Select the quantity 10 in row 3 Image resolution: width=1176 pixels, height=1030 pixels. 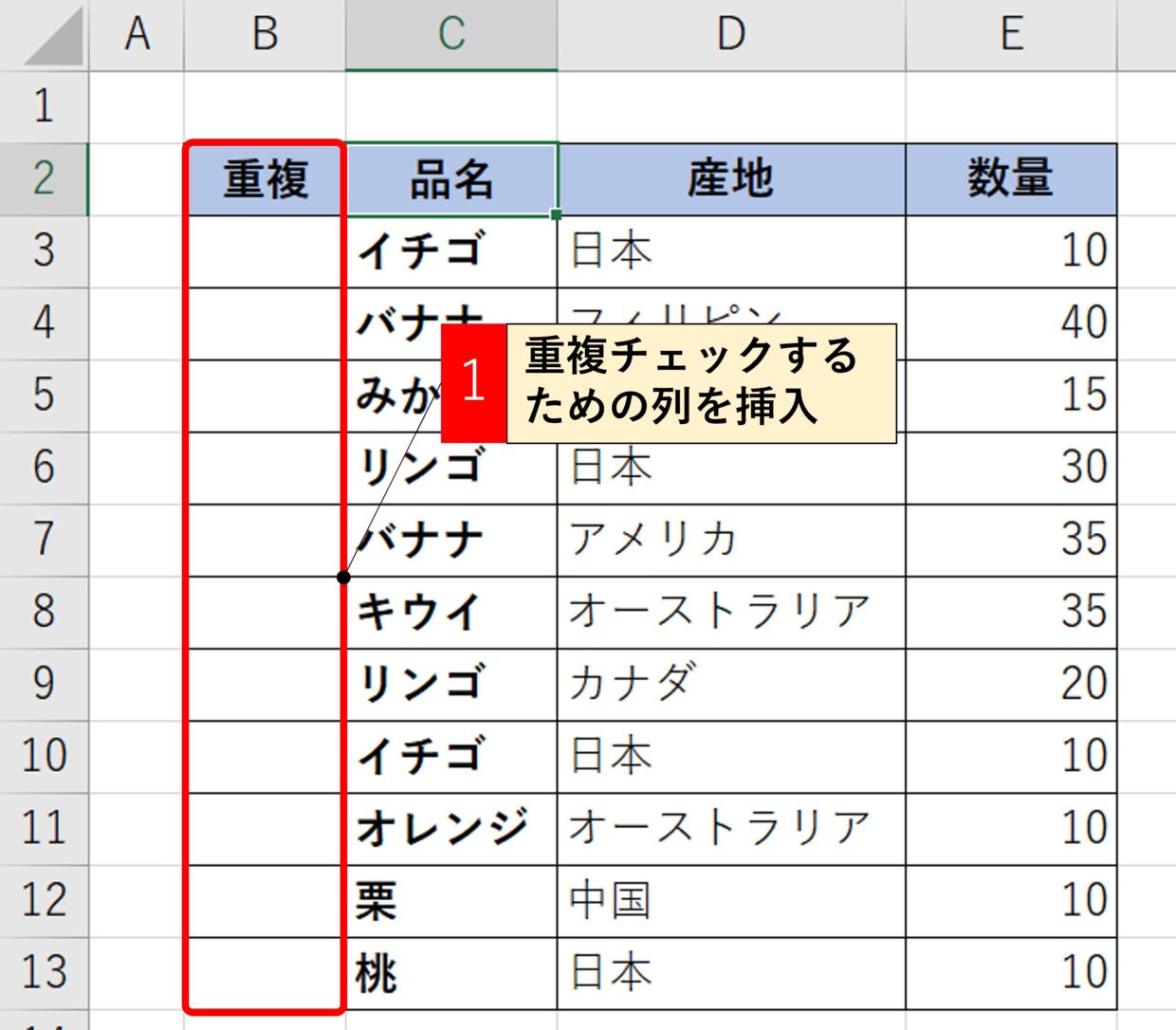(1012, 251)
